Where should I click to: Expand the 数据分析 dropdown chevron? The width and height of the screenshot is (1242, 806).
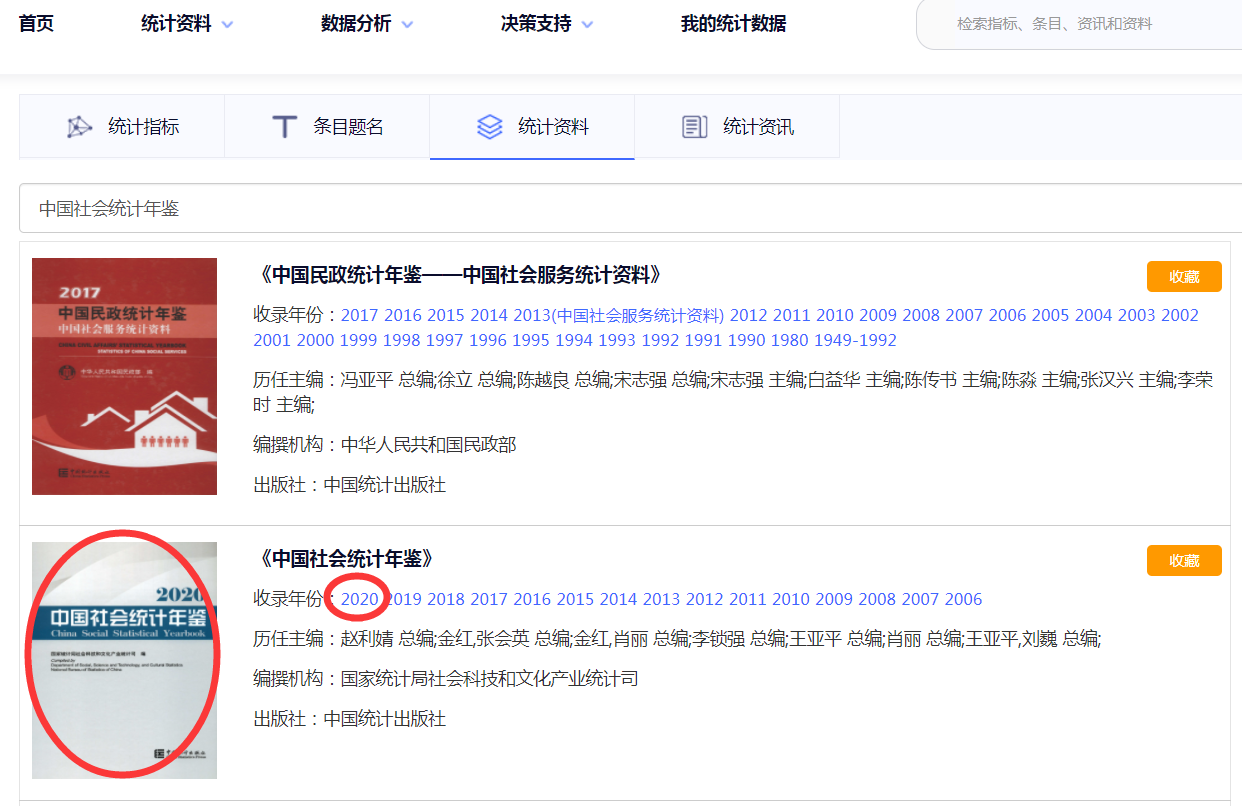click(x=407, y=25)
